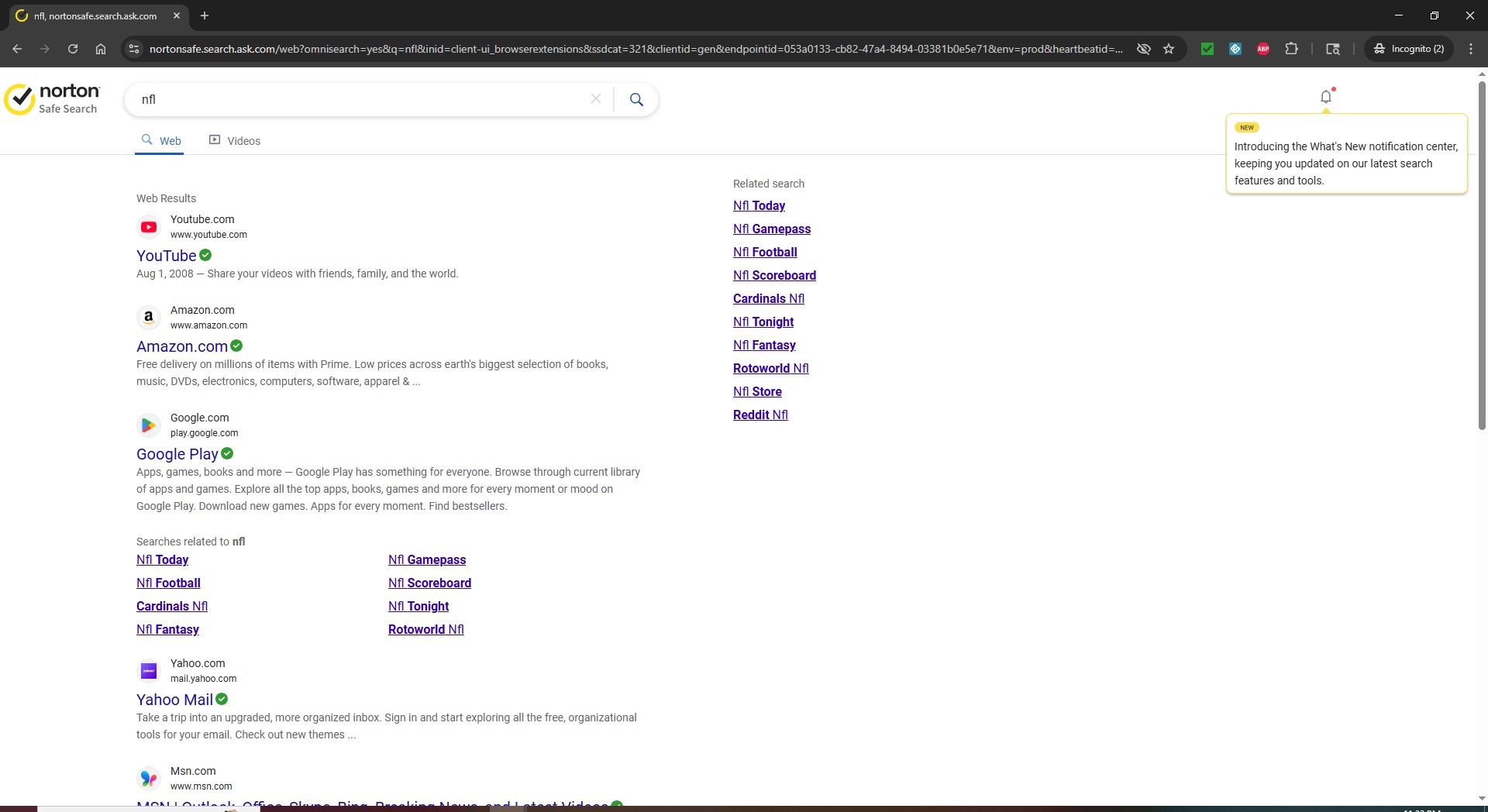Open Cardinals Nfl in right Related search
The width and height of the screenshot is (1488, 812).
tap(769, 298)
